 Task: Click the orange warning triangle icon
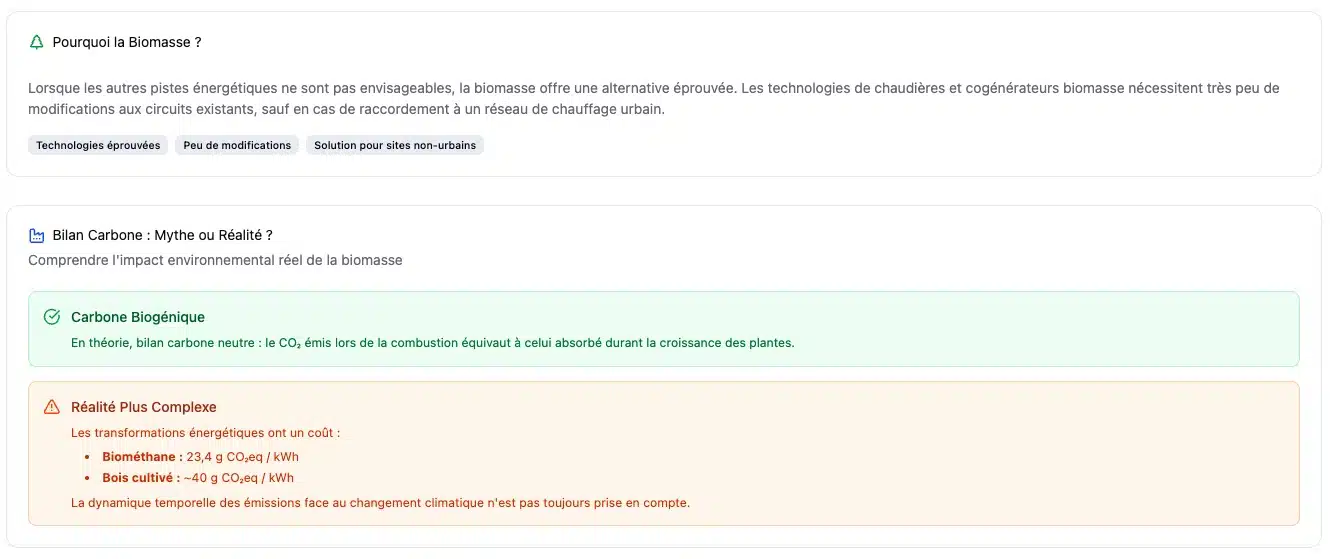tap(52, 407)
